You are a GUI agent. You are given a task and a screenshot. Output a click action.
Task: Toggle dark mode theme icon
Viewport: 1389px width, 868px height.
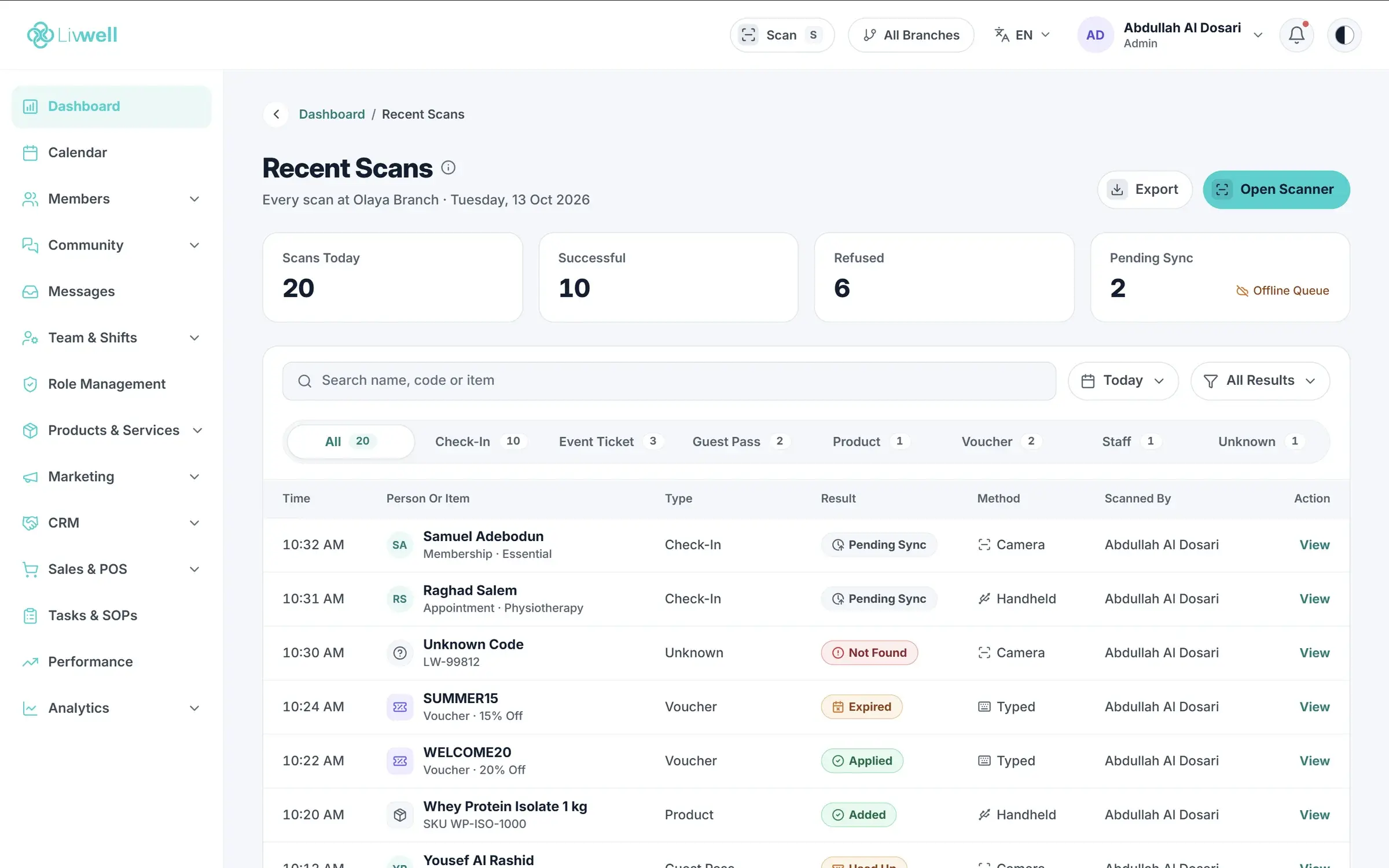point(1344,35)
